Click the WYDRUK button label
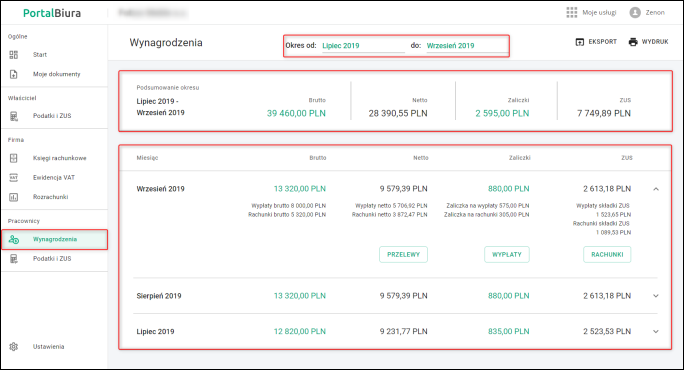Screen dimensions: 684x370 (655, 42)
